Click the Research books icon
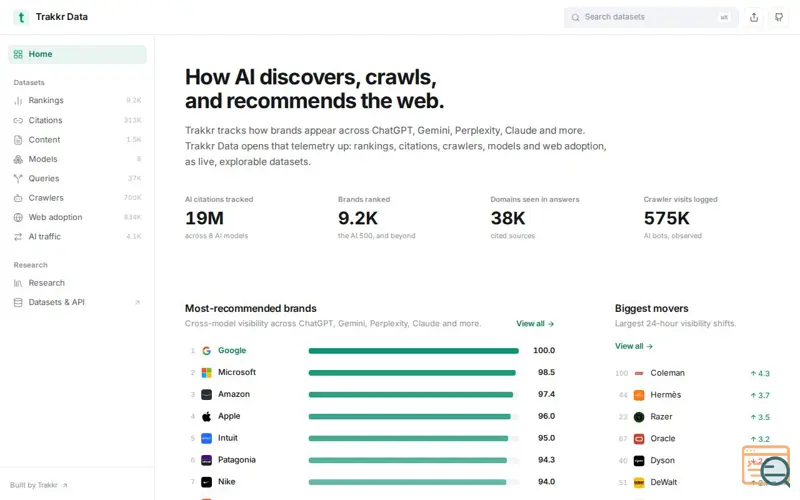 tap(18, 283)
